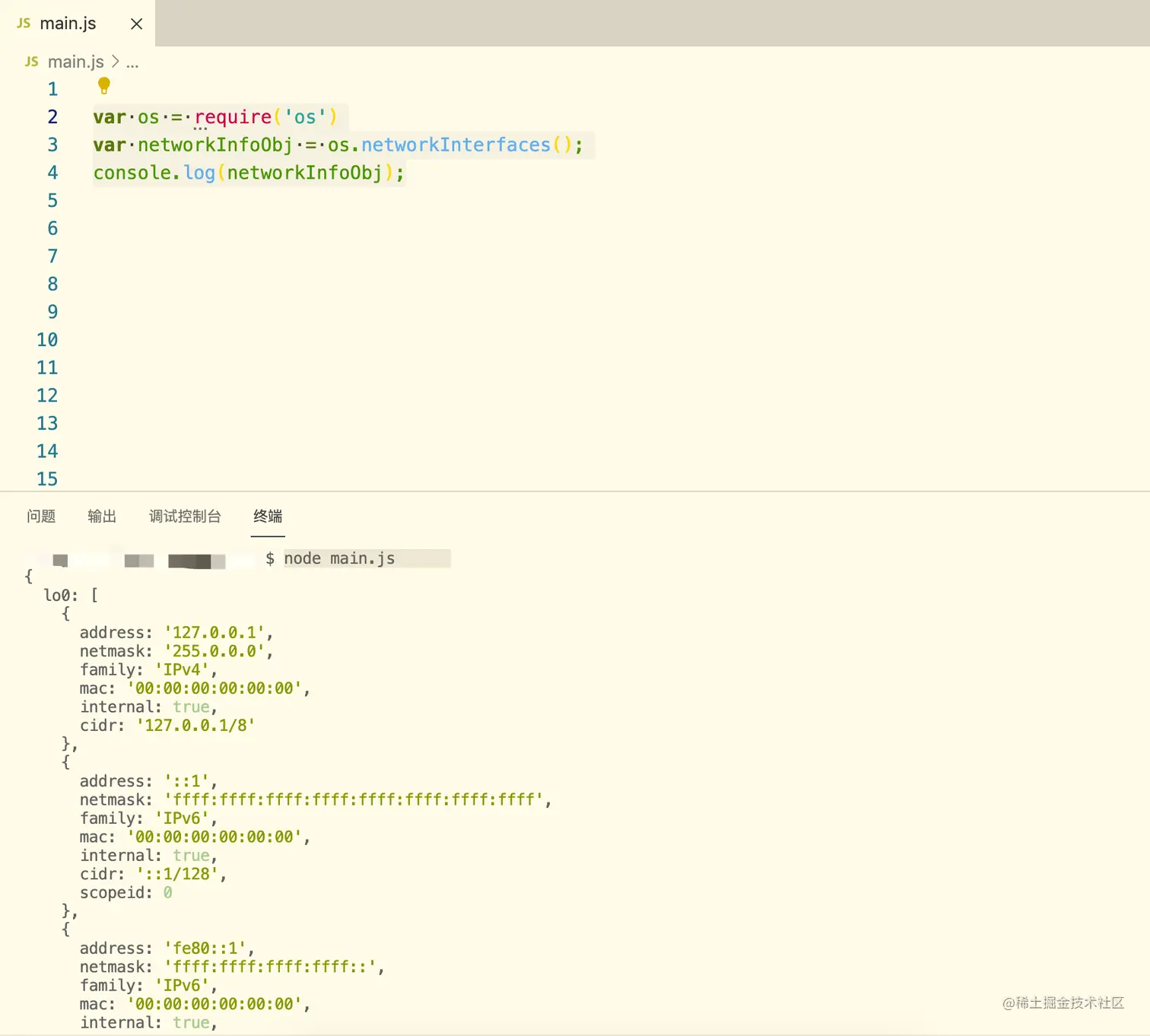Open the 问题 panel tab

pyautogui.click(x=41, y=516)
